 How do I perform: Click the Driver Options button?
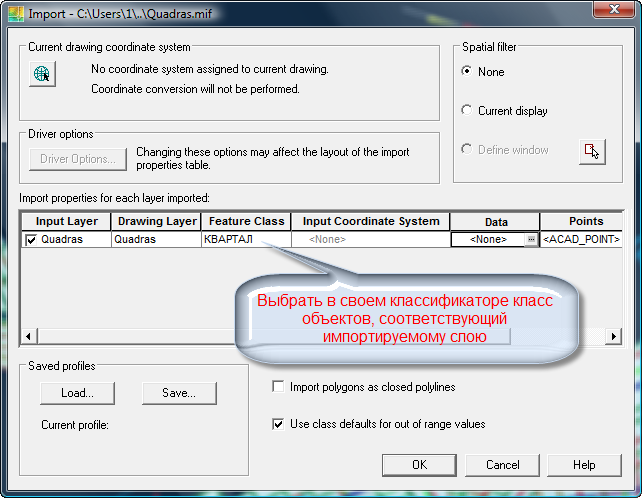point(78,159)
